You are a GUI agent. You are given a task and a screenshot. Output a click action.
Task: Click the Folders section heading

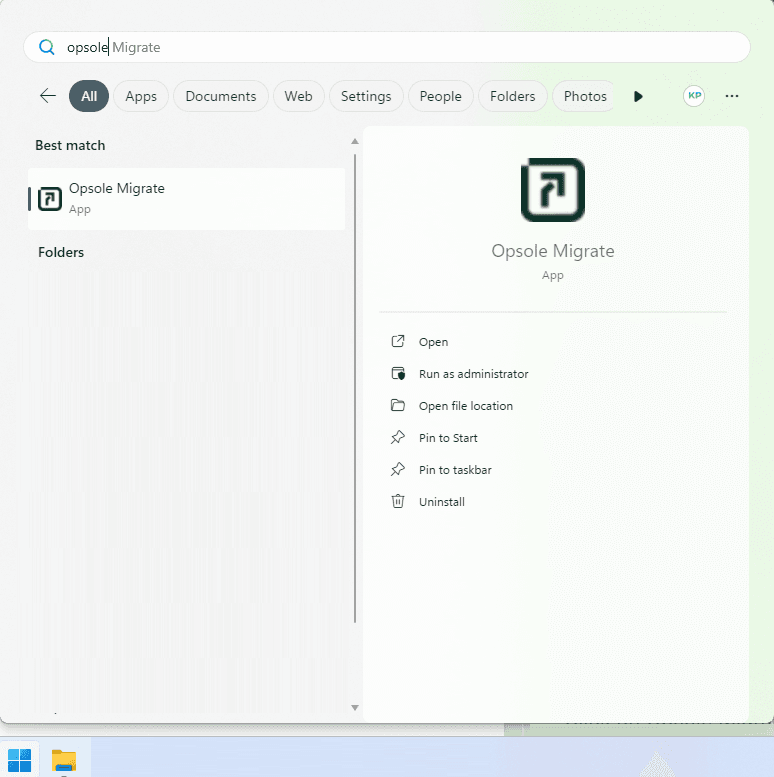point(61,252)
